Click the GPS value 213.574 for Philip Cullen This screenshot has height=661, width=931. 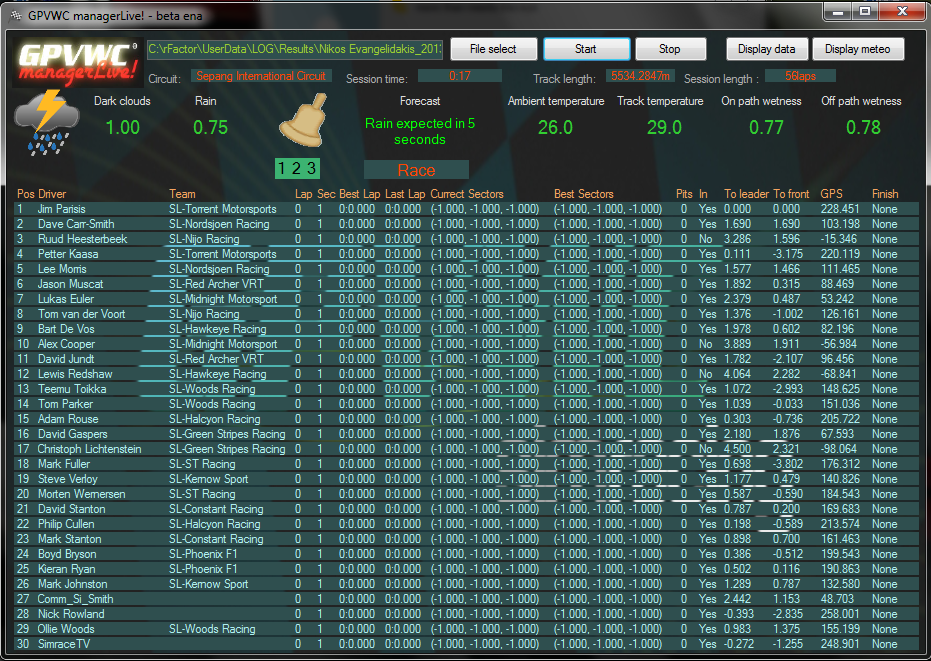click(x=840, y=524)
